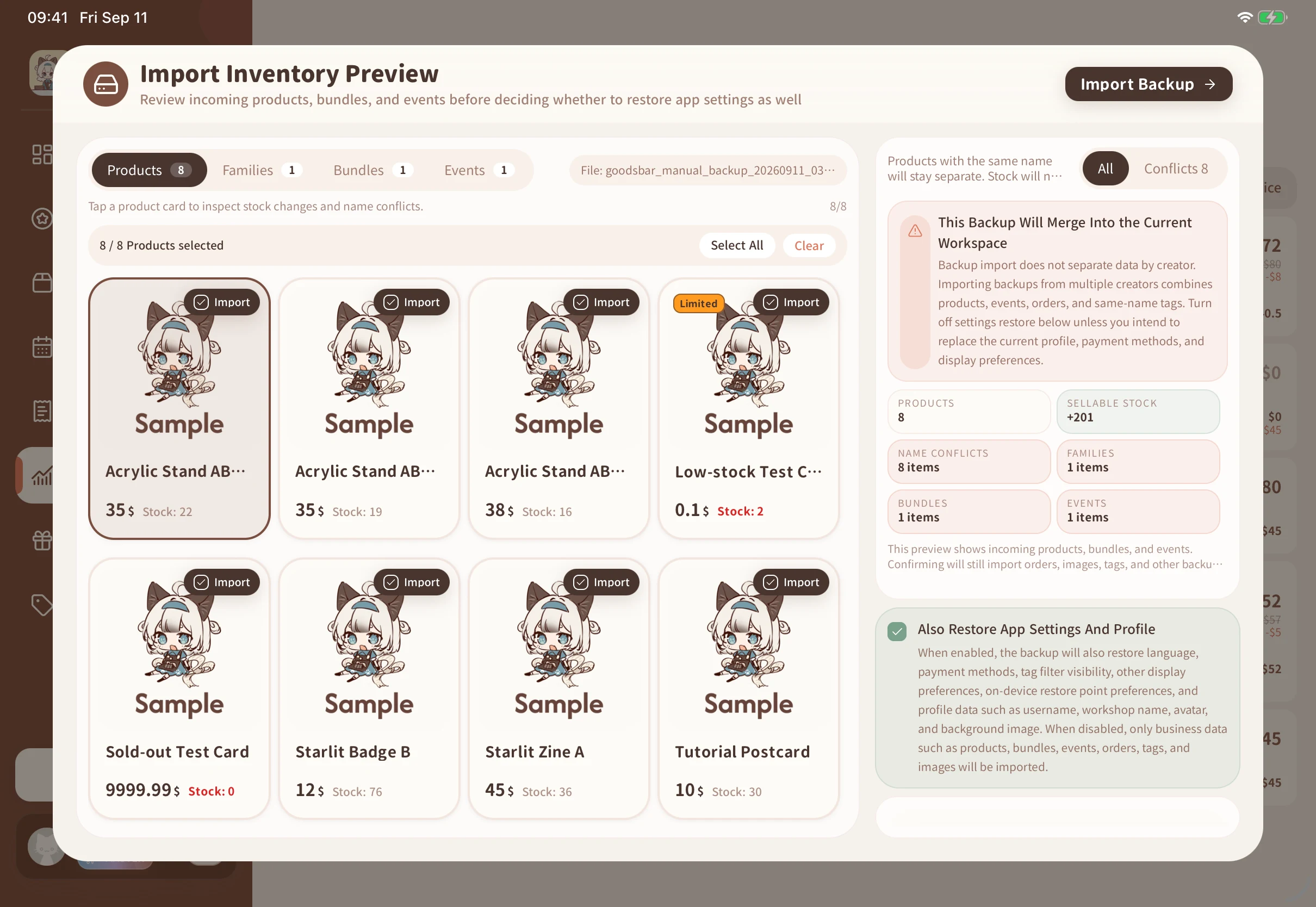The image size is (1316, 907).
Task: Select the price tag sidebar icon
Action: [42, 605]
